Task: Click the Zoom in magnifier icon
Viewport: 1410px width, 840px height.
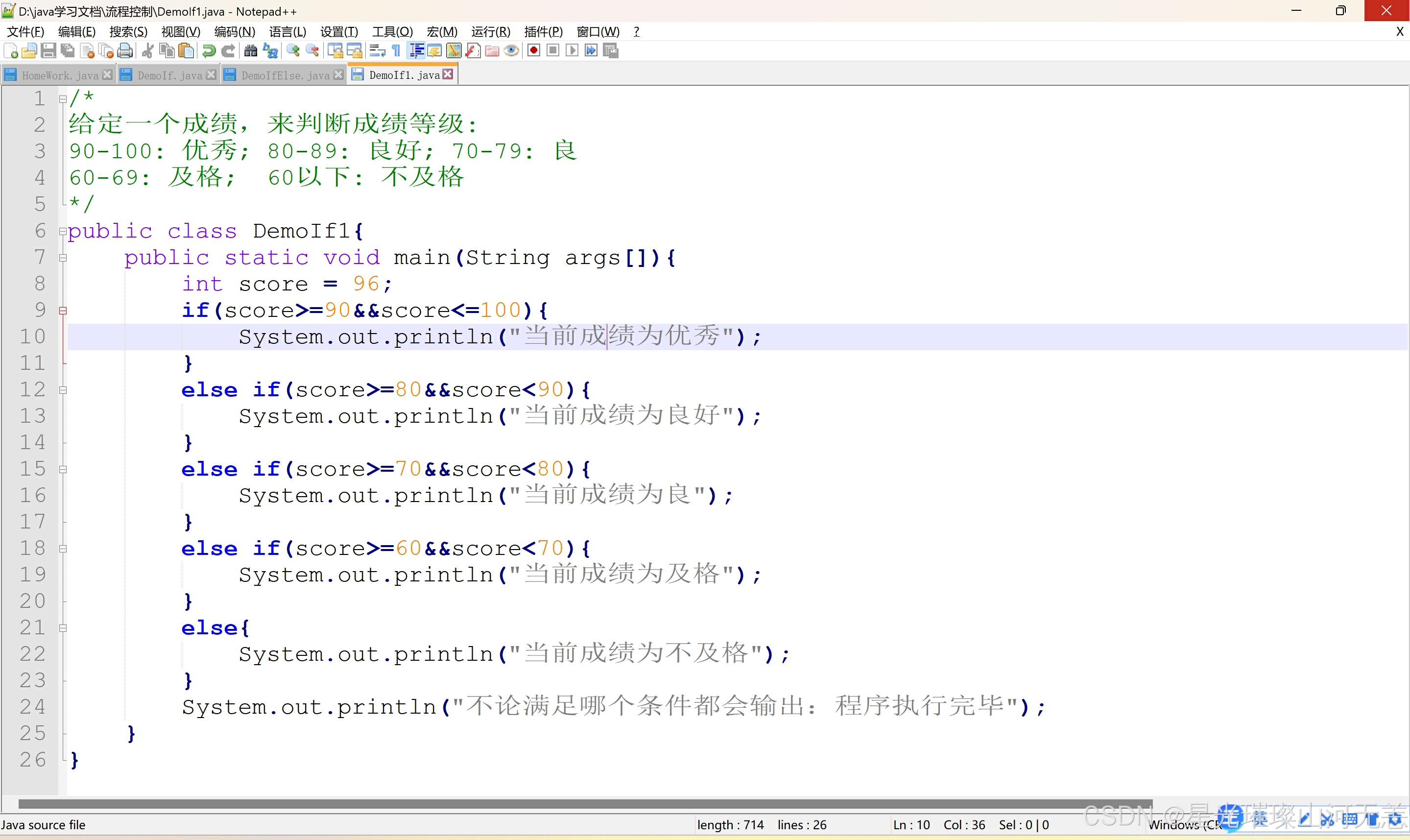Action: pyautogui.click(x=293, y=51)
